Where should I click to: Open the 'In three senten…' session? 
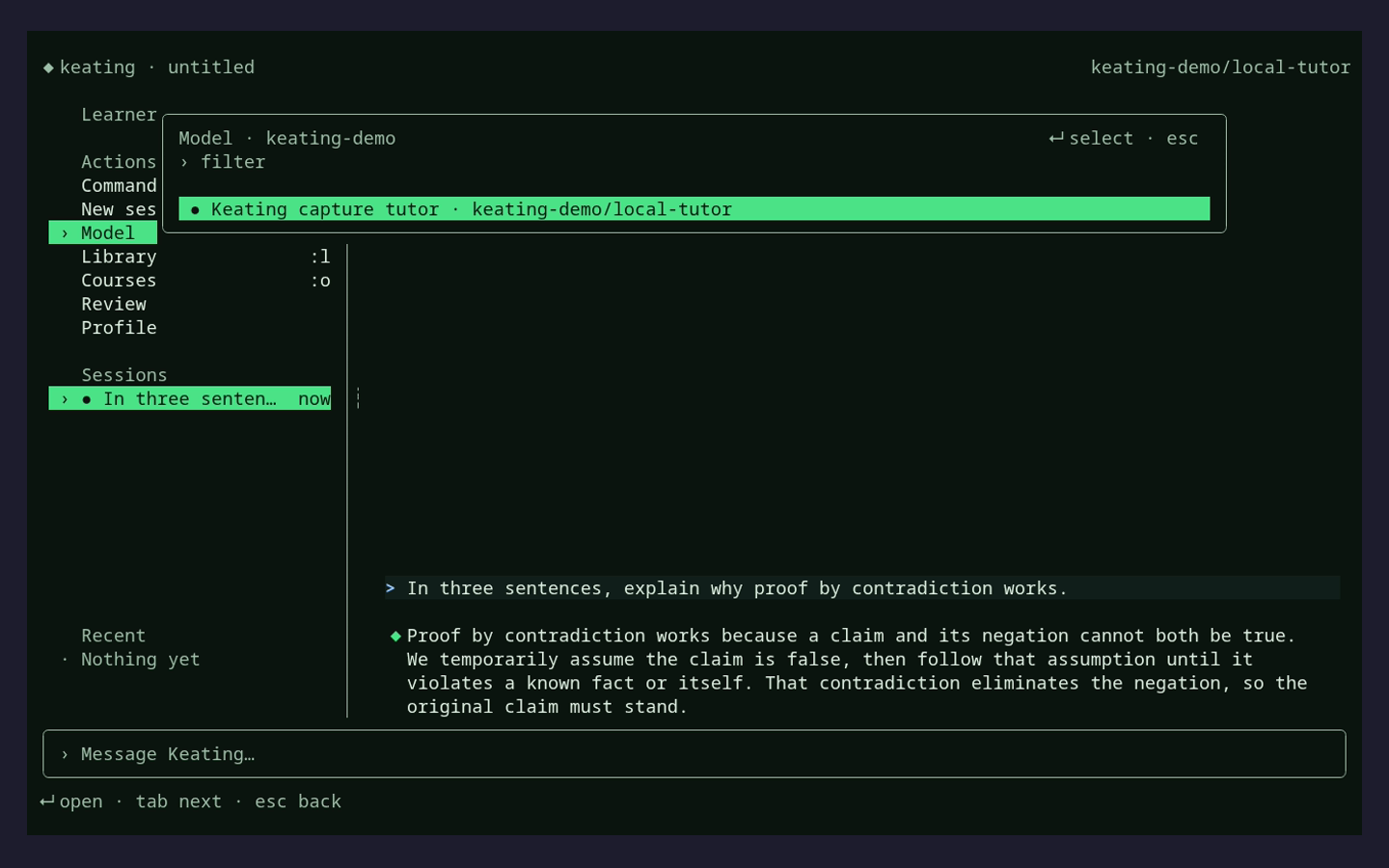pos(190,398)
